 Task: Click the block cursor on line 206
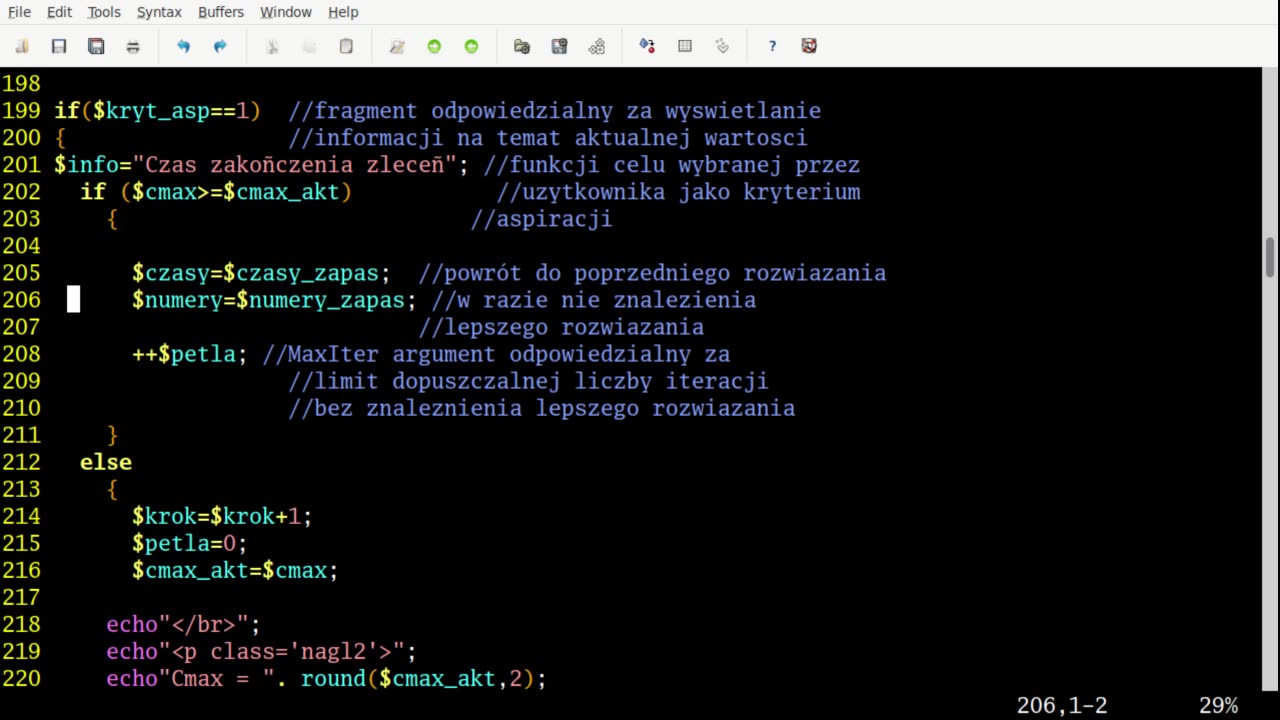73,300
